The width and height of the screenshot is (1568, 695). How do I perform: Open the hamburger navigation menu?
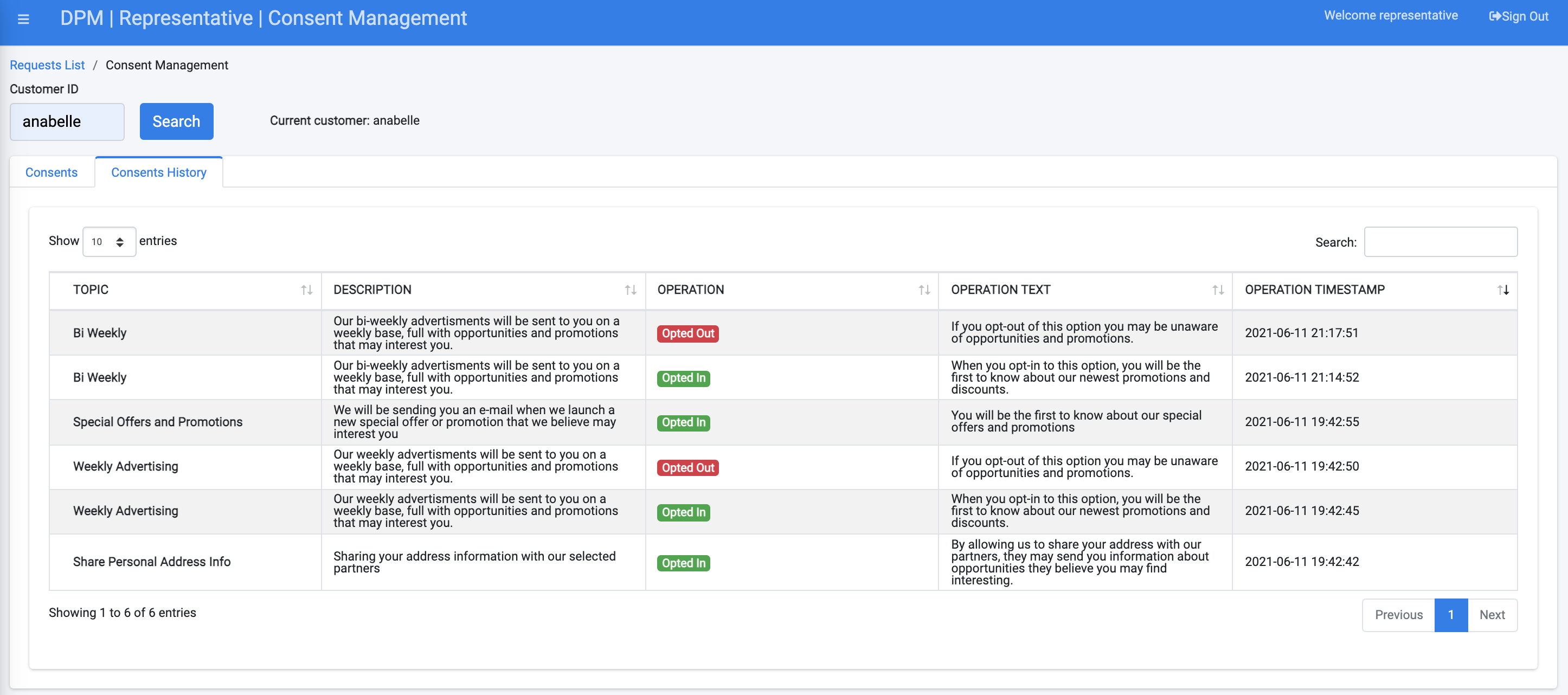click(x=23, y=18)
